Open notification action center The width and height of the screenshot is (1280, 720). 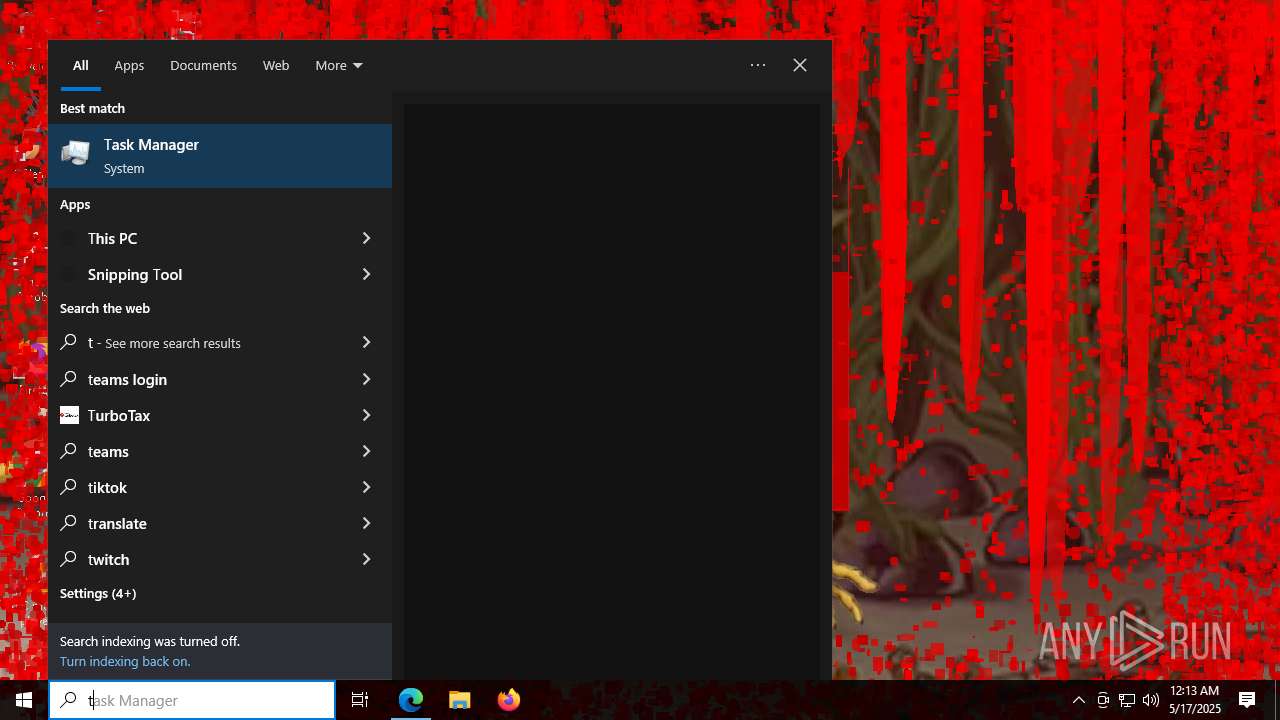point(1247,700)
